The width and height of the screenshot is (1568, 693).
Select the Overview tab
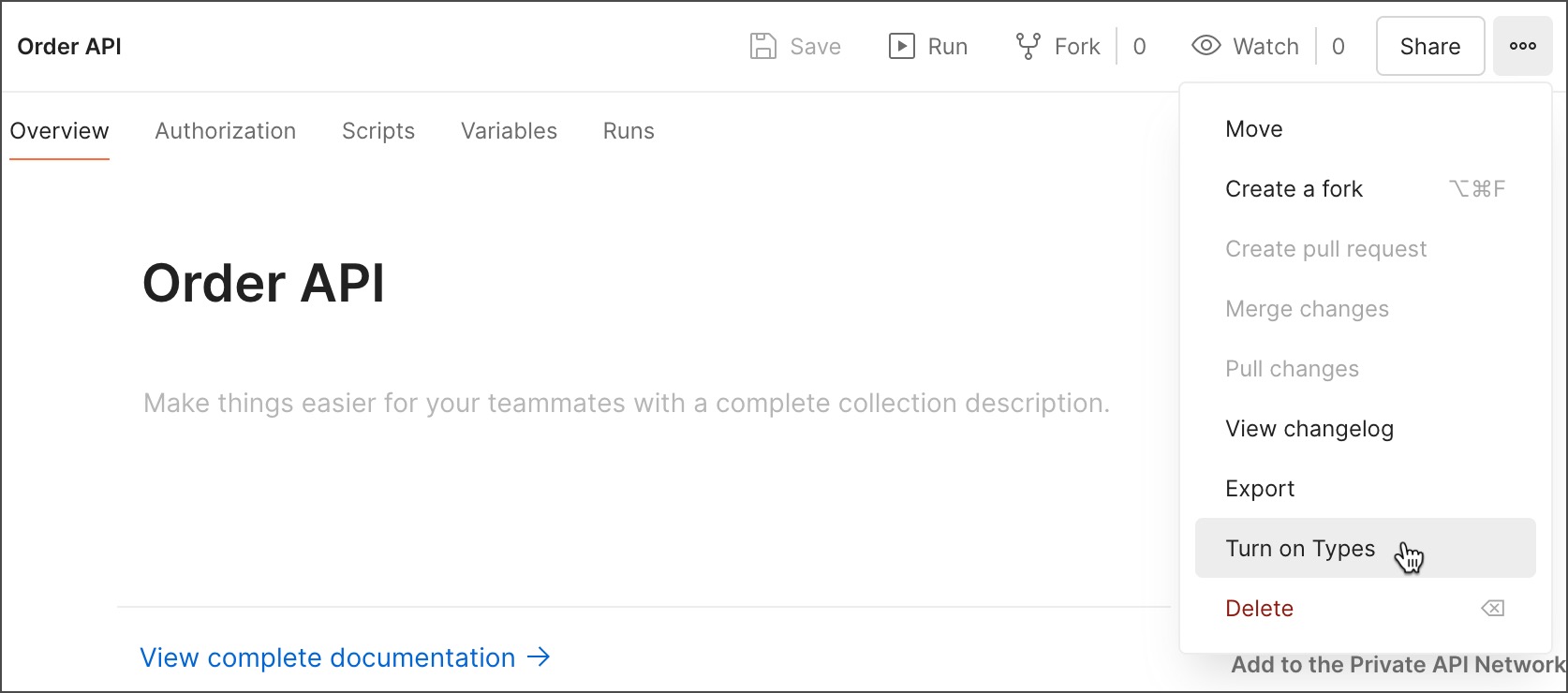coord(59,131)
